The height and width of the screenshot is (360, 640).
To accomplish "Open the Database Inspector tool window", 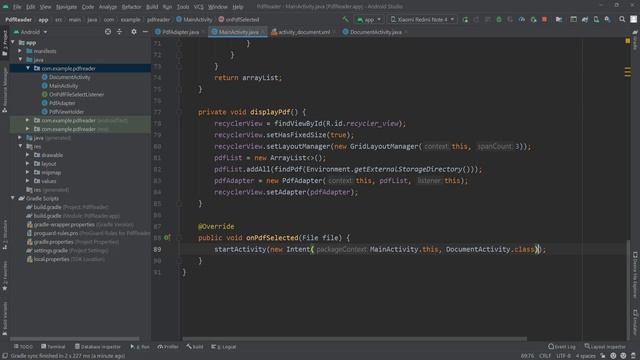I will 98,347.
